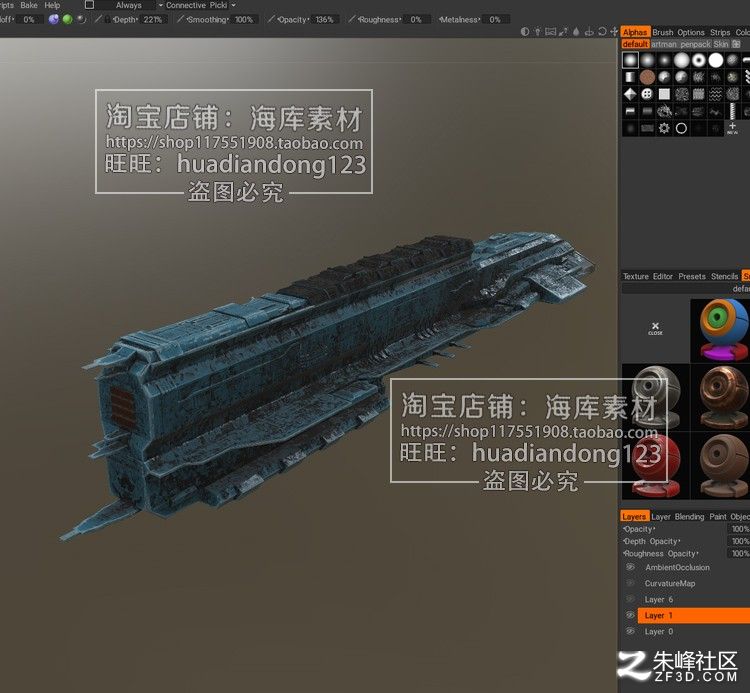The width and height of the screenshot is (750, 693).
Task: Close the smart material selection with X
Action: point(655,328)
